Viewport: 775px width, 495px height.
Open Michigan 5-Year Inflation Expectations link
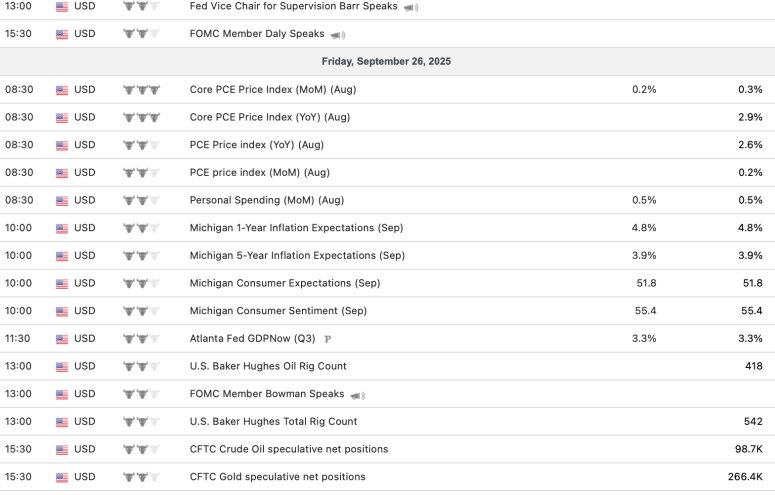point(297,256)
